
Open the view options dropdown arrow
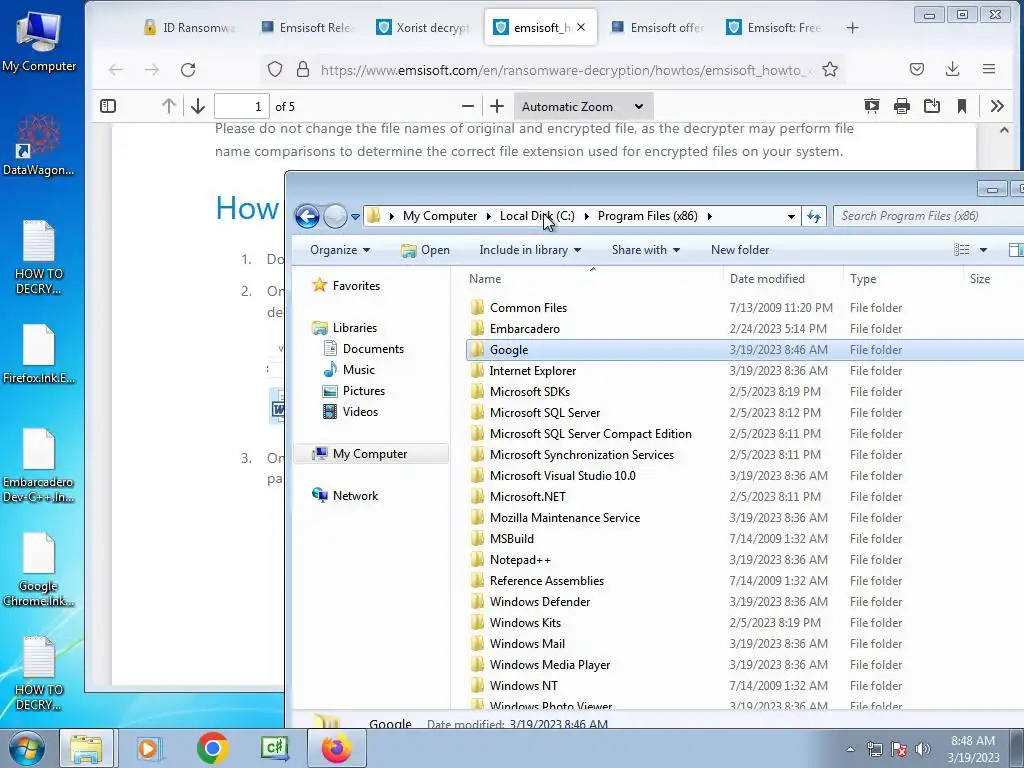(984, 250)
